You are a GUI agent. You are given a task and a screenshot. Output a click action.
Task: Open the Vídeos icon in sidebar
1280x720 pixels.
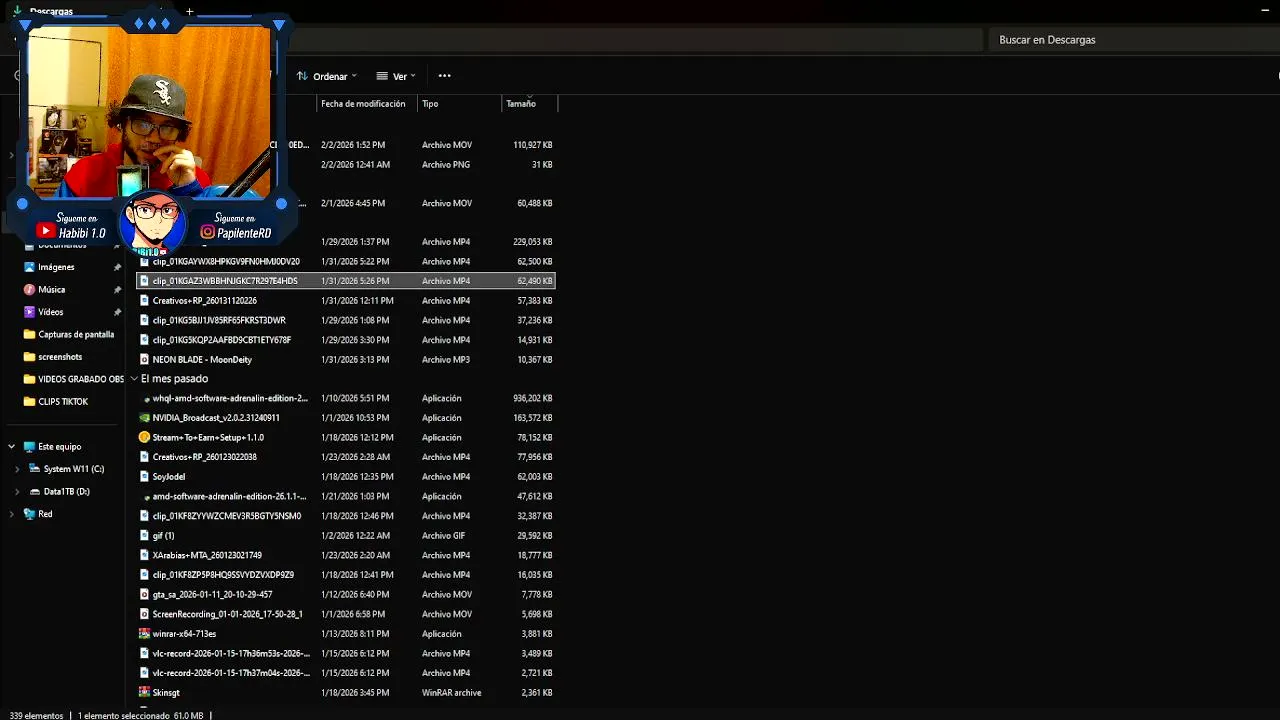pyautogui.click(x=29, y=312)
